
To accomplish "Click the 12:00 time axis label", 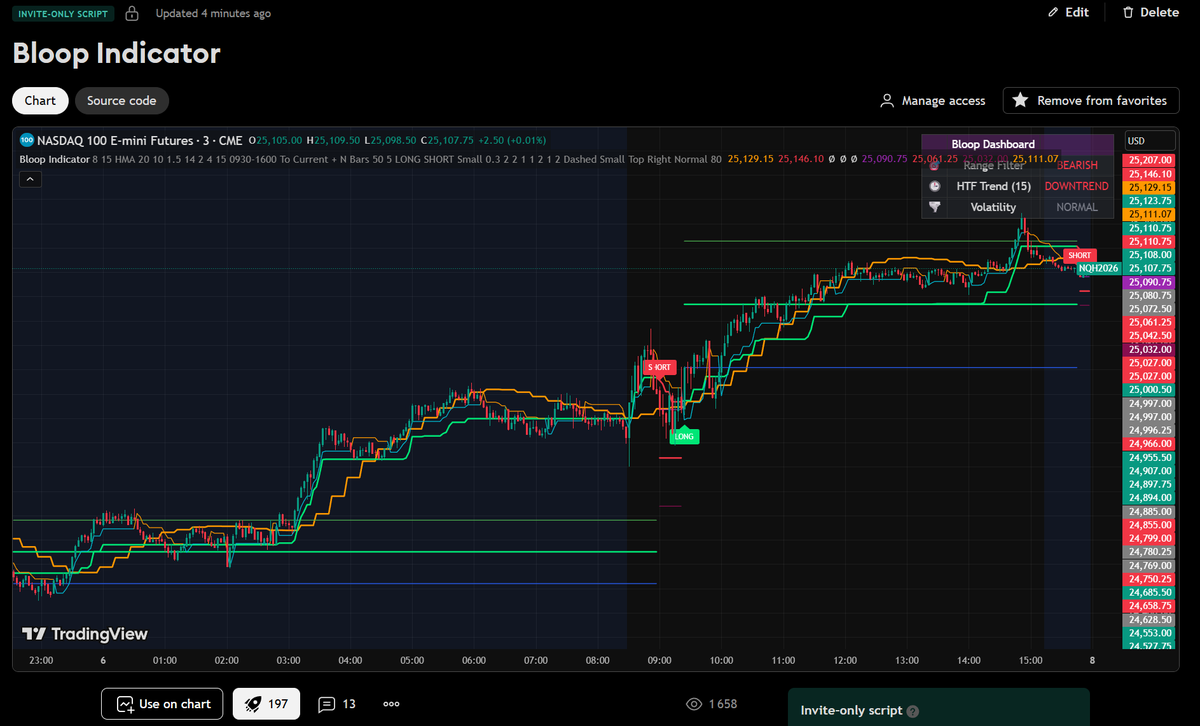I will click(845, 660).
